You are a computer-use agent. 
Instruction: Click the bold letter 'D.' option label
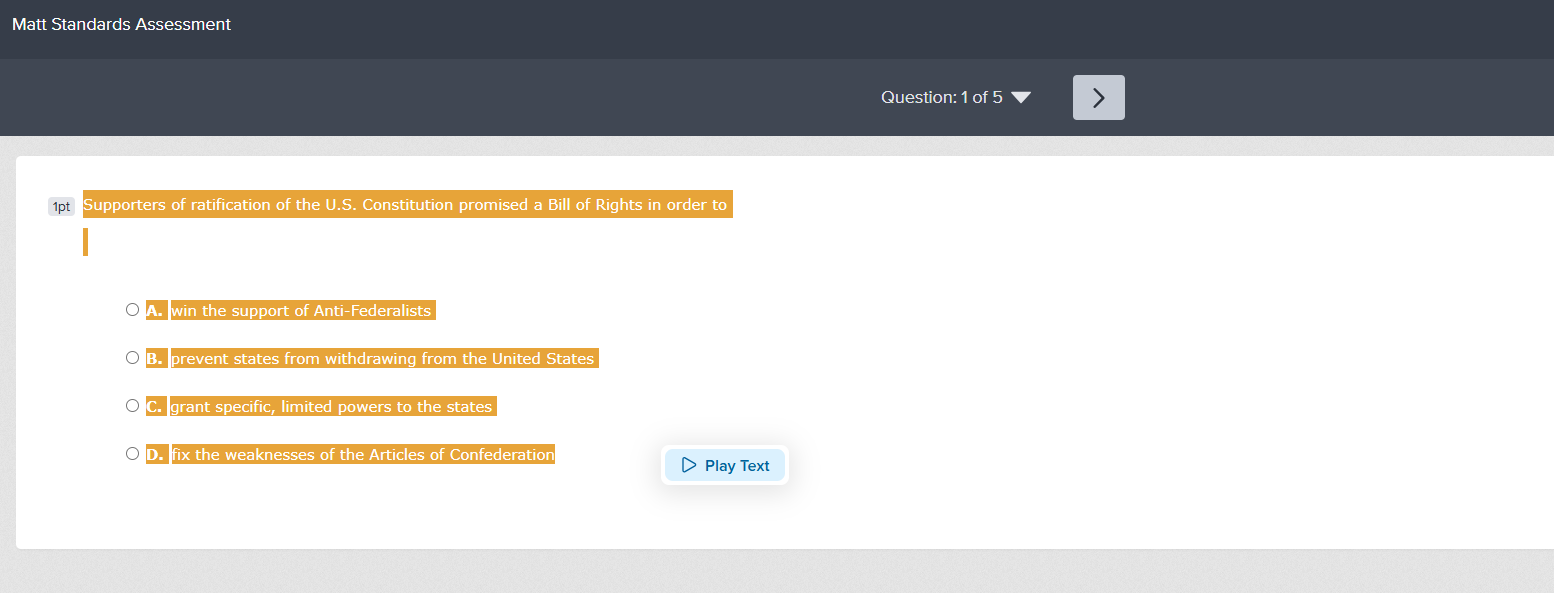click(x=154, y=455)
